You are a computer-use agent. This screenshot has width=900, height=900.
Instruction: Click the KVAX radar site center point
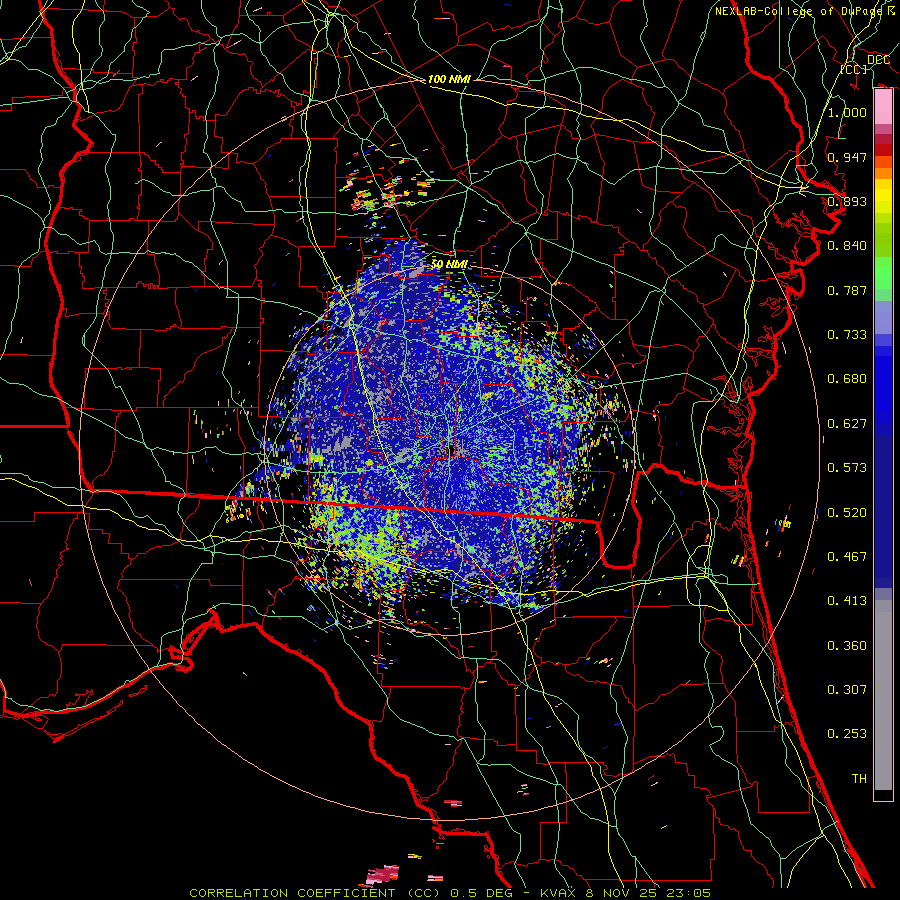(453, 451)
